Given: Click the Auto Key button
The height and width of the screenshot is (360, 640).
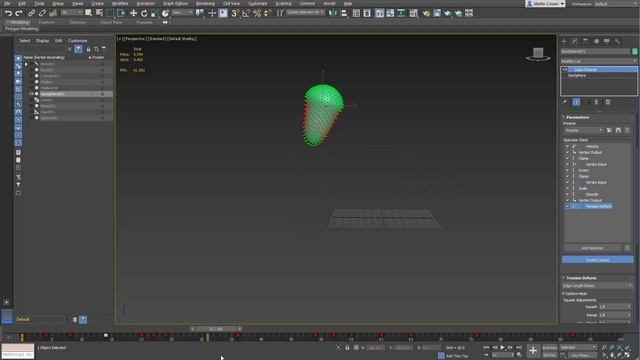Looking at the screenshot, I should pos(549,348).
